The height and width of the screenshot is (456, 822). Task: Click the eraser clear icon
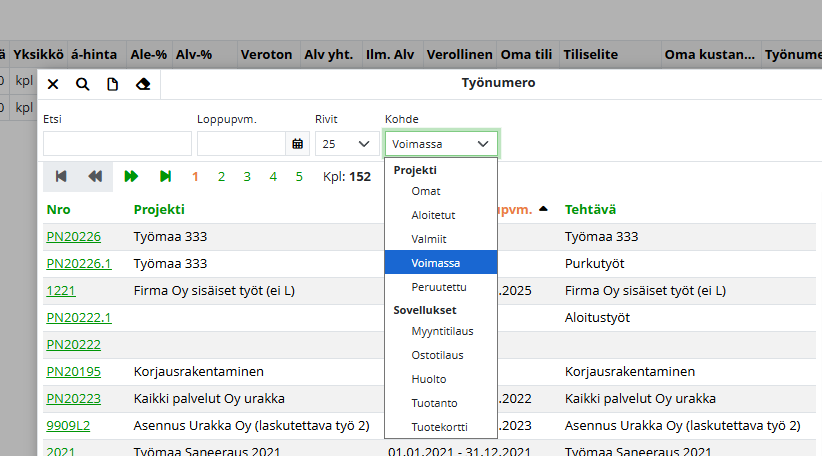[x=142, y=84]
